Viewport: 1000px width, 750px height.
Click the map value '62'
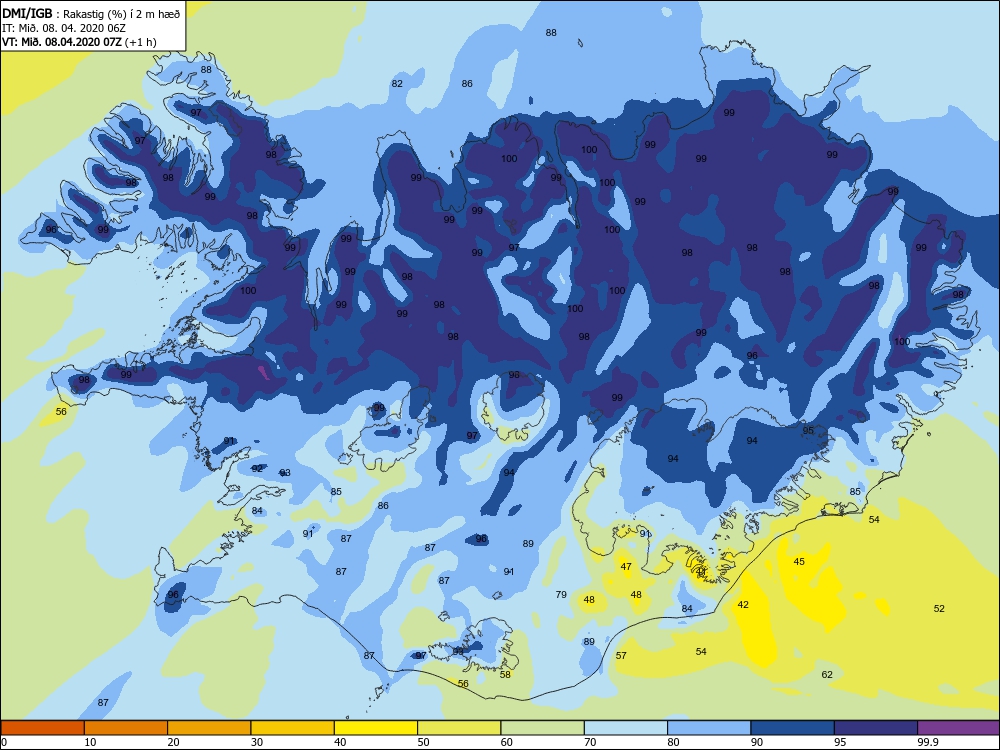pyautogui.click(x=827, y=675)
